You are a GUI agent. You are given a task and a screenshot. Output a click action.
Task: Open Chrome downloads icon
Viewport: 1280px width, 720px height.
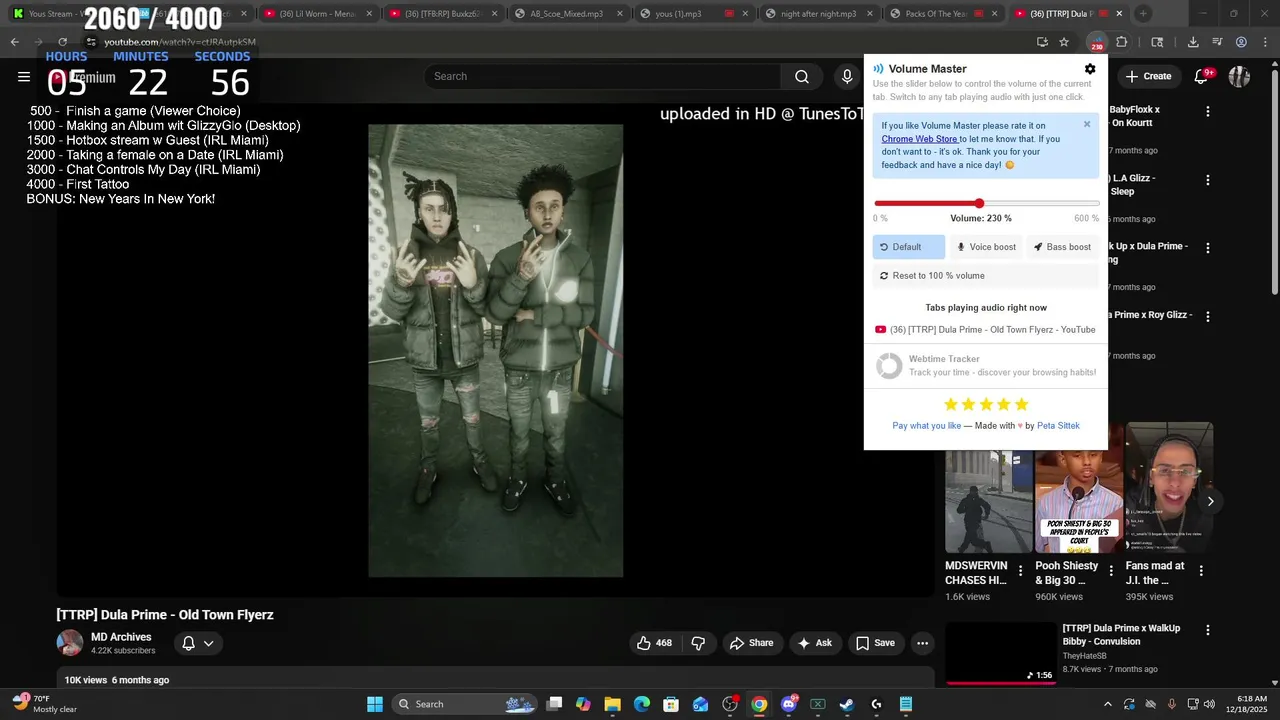[1193, 42]
